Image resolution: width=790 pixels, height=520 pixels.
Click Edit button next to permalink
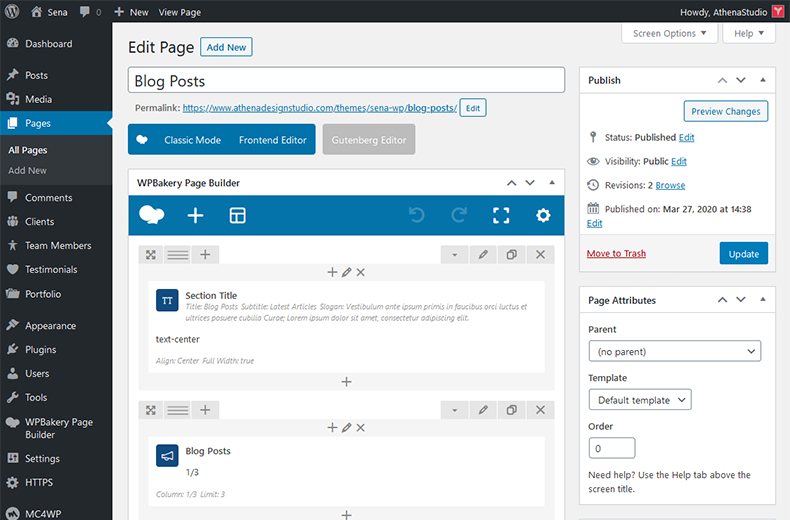(x=473, y=108)
